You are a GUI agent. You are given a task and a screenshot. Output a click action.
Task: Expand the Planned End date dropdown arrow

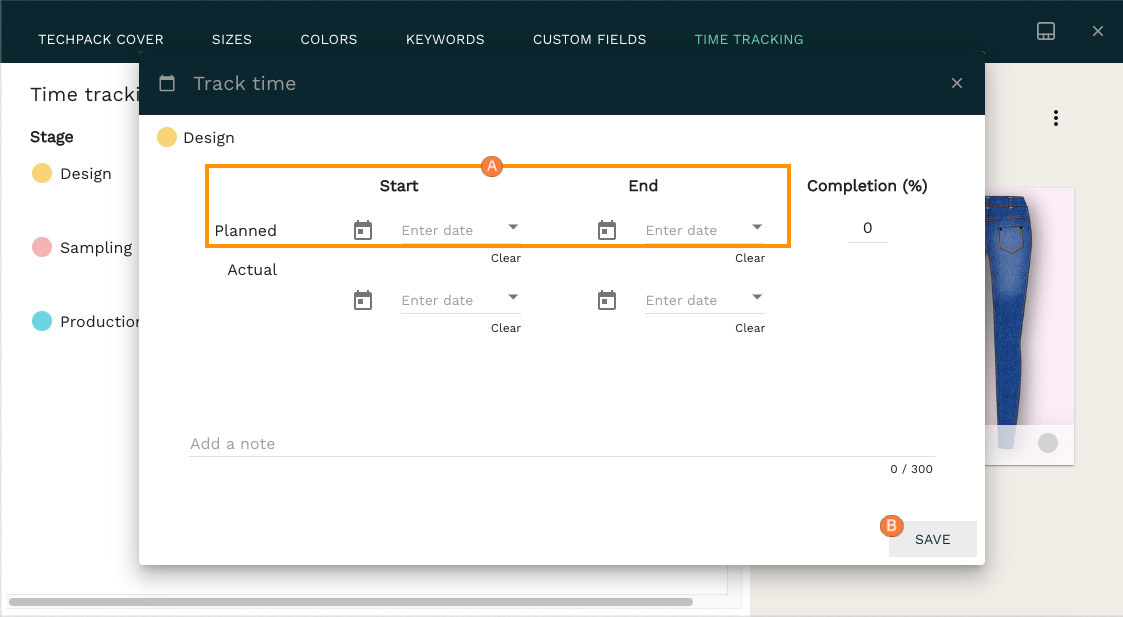757,226
